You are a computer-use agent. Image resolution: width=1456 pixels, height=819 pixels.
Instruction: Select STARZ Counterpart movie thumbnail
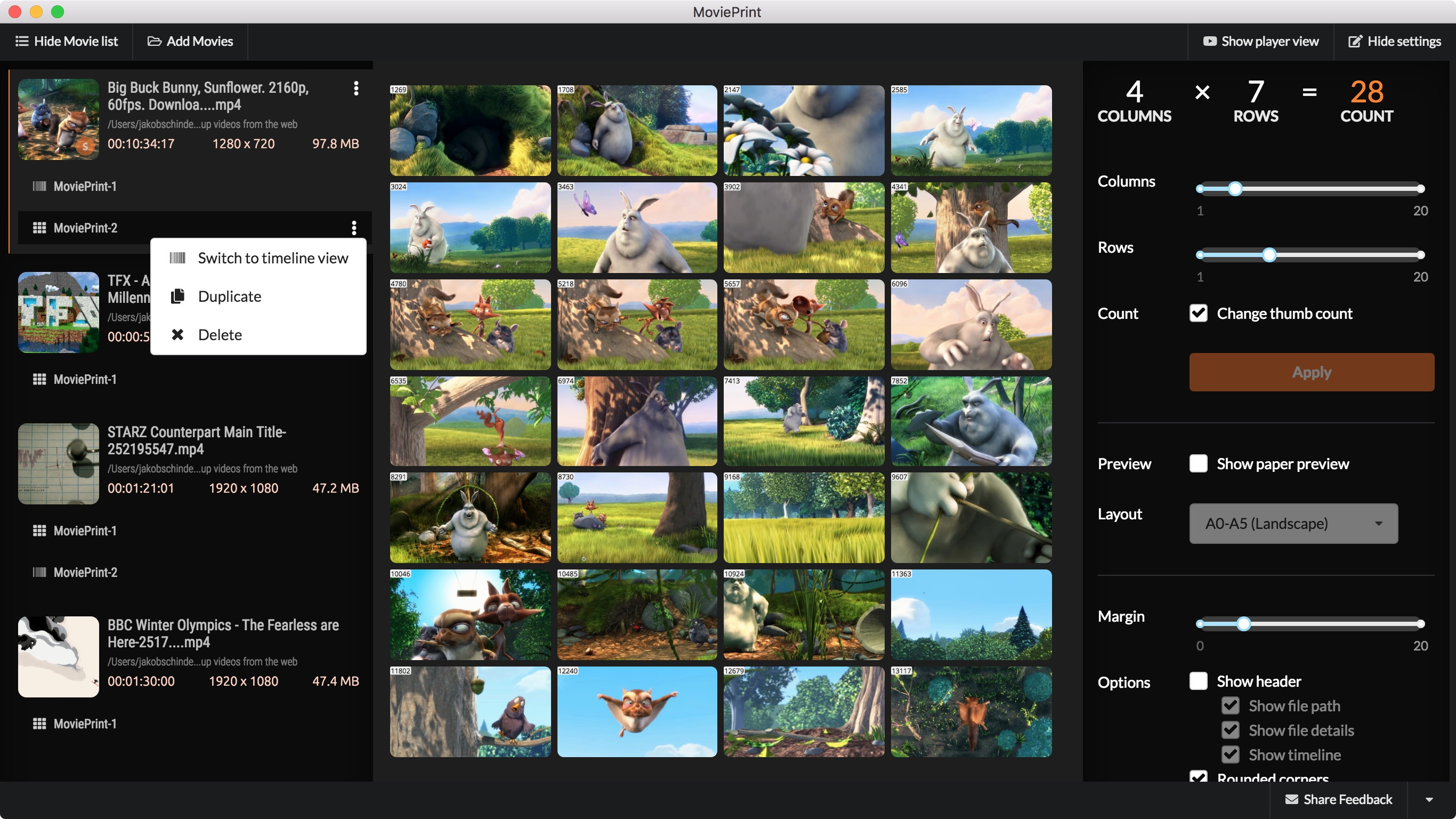pos(58,464)
